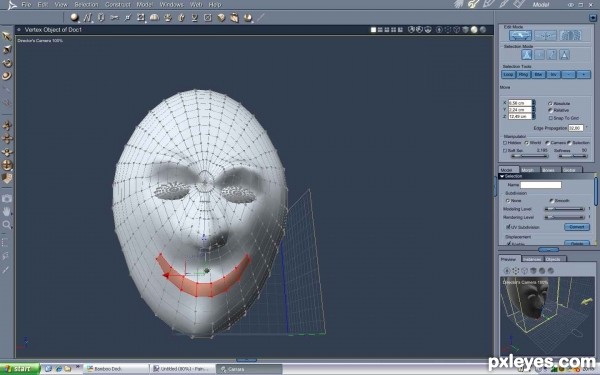This screenshot has height=375, width=600.
Task: Choose the wireframe cube display mode
Action: pos(457,30)
